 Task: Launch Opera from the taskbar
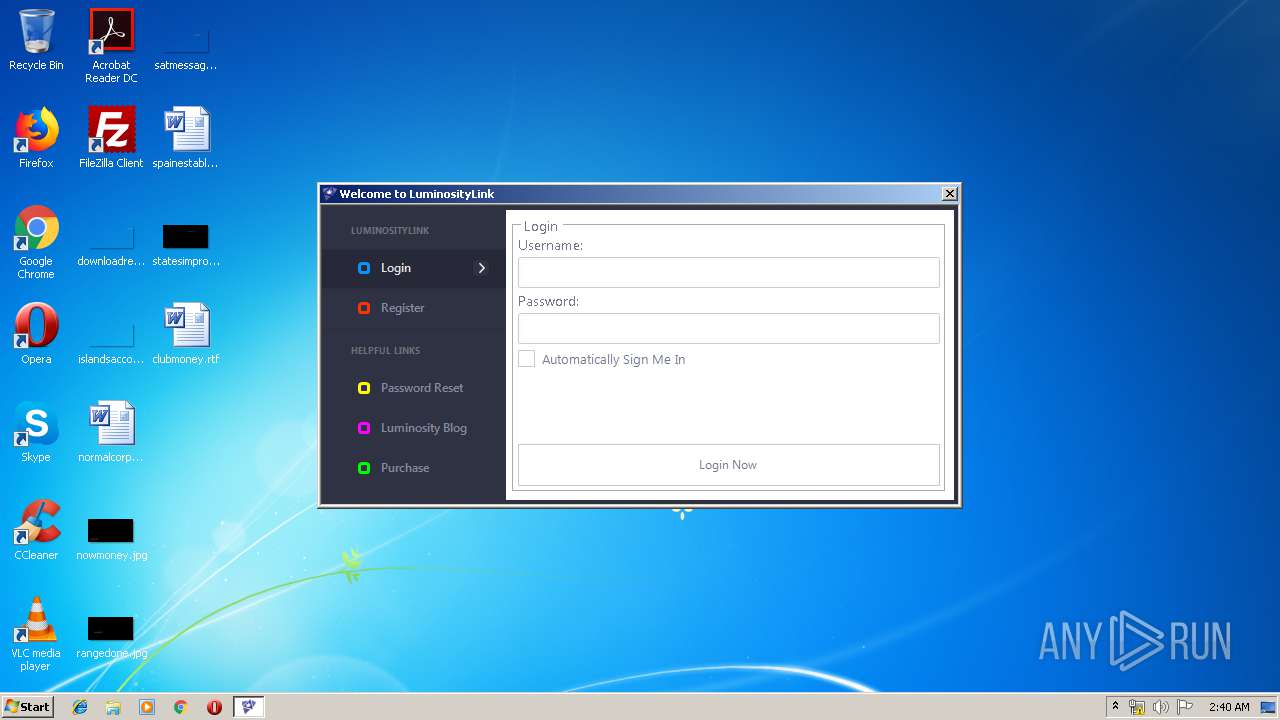tap(214, 707)
